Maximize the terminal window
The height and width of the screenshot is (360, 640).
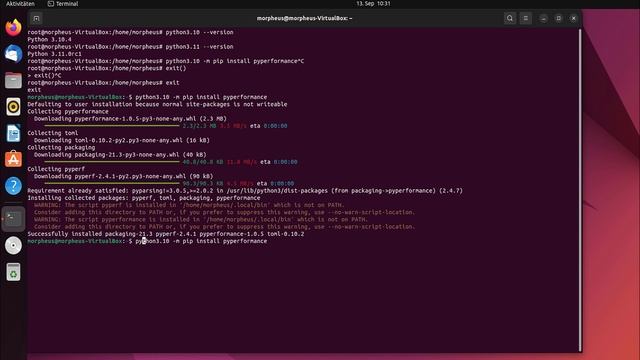558,18
